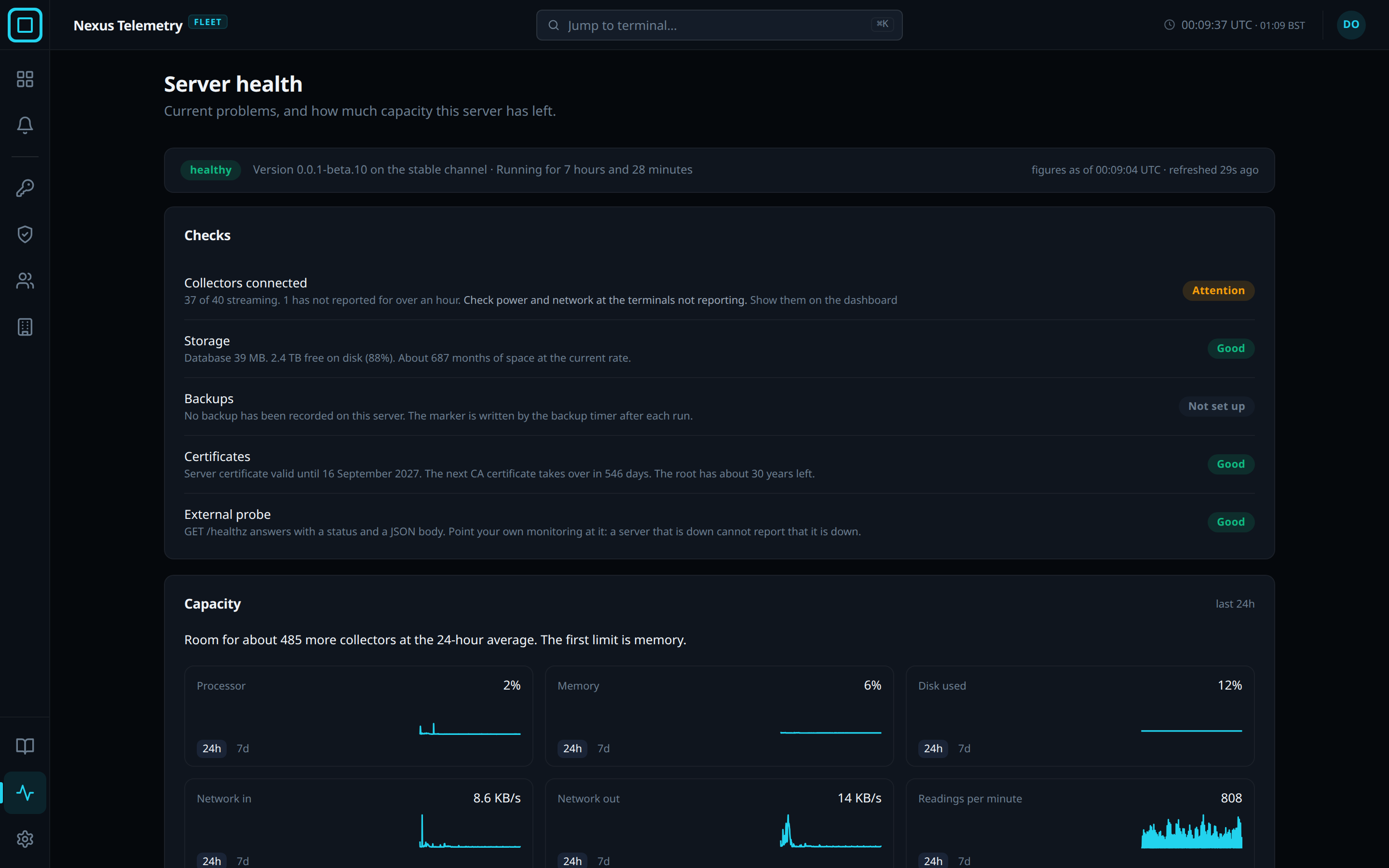Viewport: 1389px width, 868px height.
Task: Select 24h range on Memory card
Action: (572, 748)
